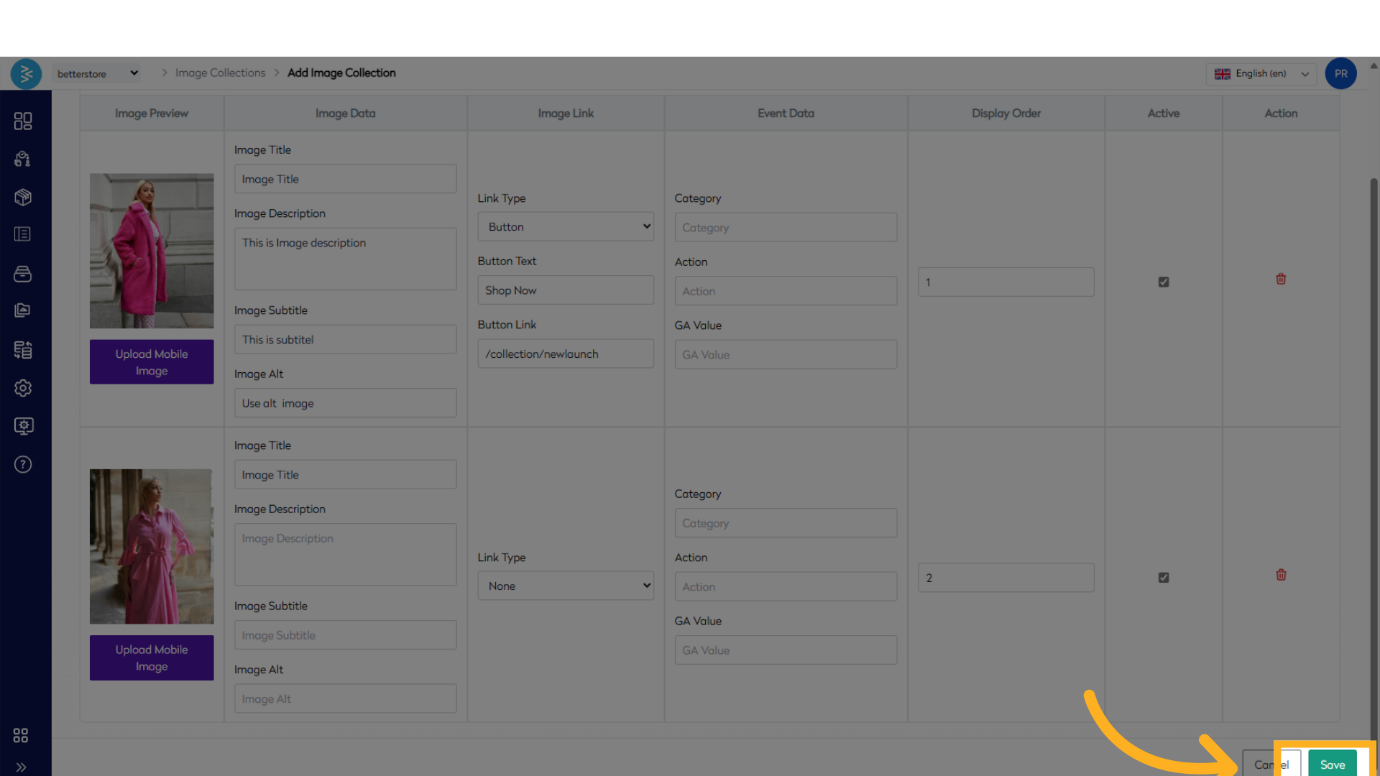The width and height of the screenshot is (1380, 776).
Task: Open the dashboard icon in sidebar
Action: 23,121
